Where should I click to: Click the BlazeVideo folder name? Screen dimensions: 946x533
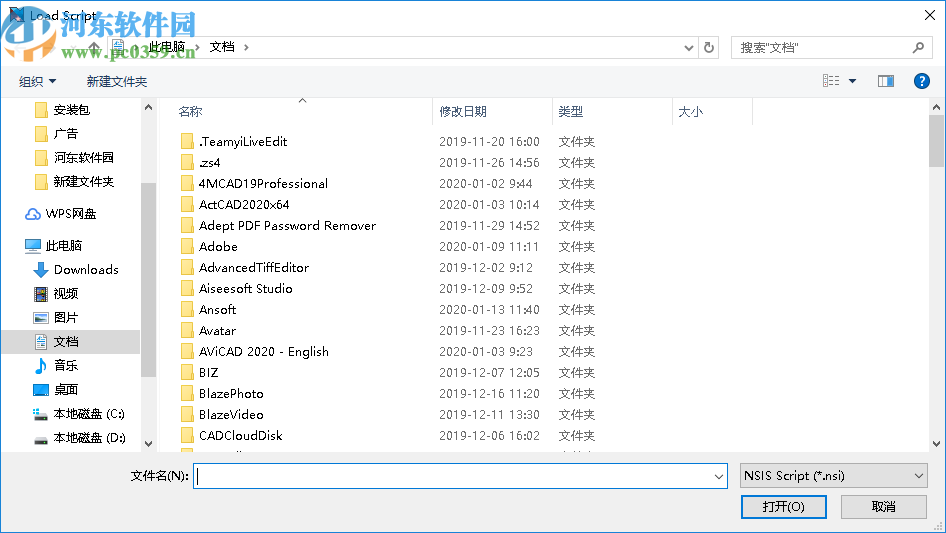tap(231, 415)
